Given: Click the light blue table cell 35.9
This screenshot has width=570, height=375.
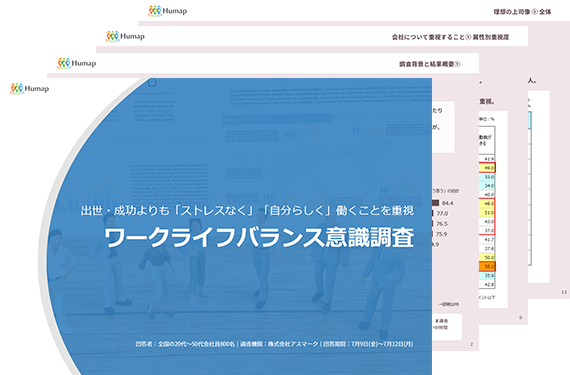Looking at the screenshot, I should (x=487, y=275).
